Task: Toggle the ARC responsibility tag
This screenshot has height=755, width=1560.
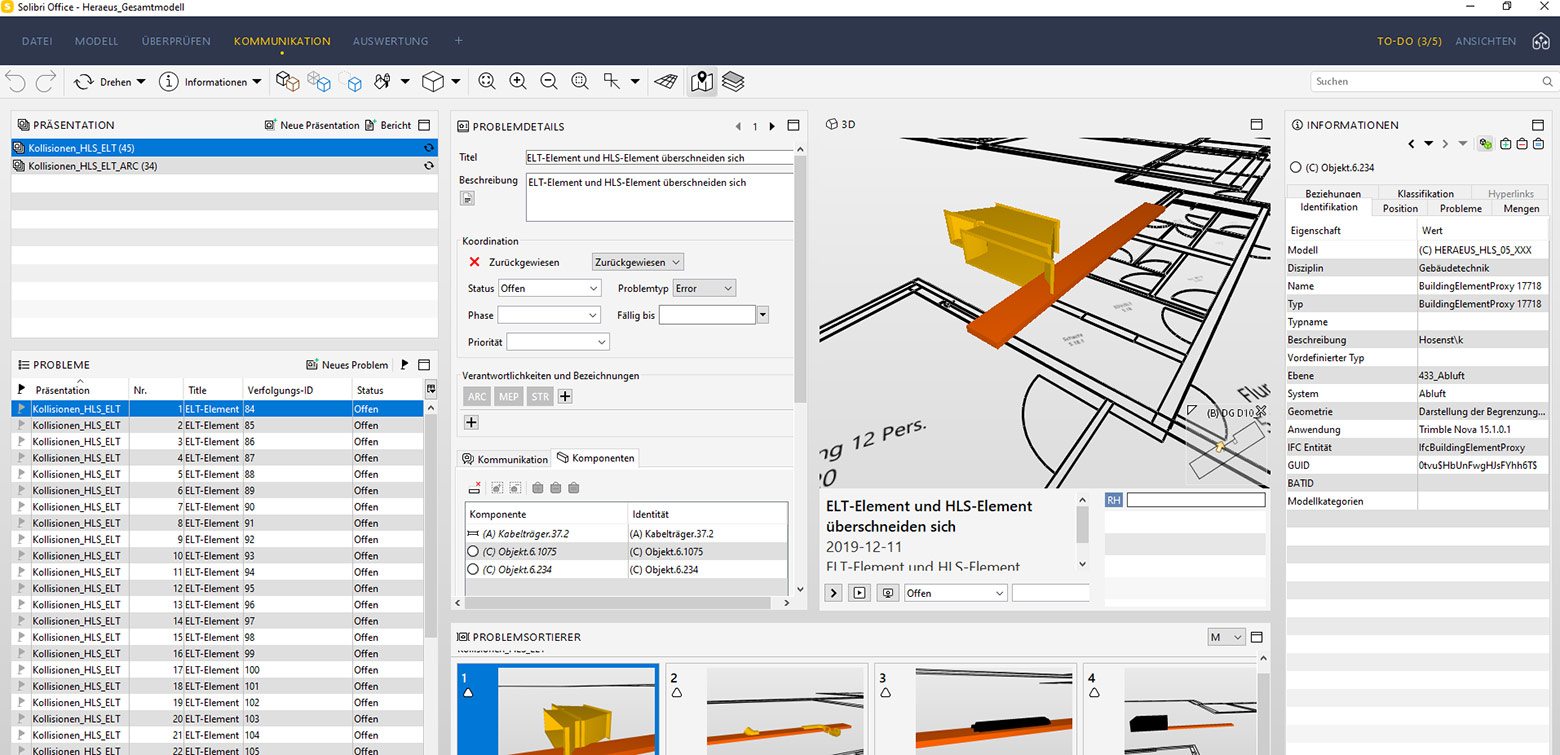Action: (x=478, y=397)
